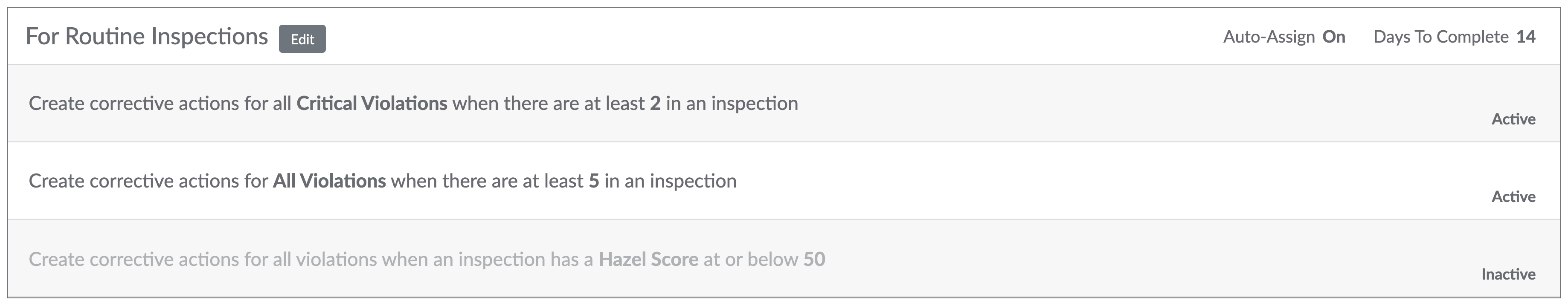Select threshold 5 in All Violations rule
The image size is (1568, 306).
[x=593, y=181]
